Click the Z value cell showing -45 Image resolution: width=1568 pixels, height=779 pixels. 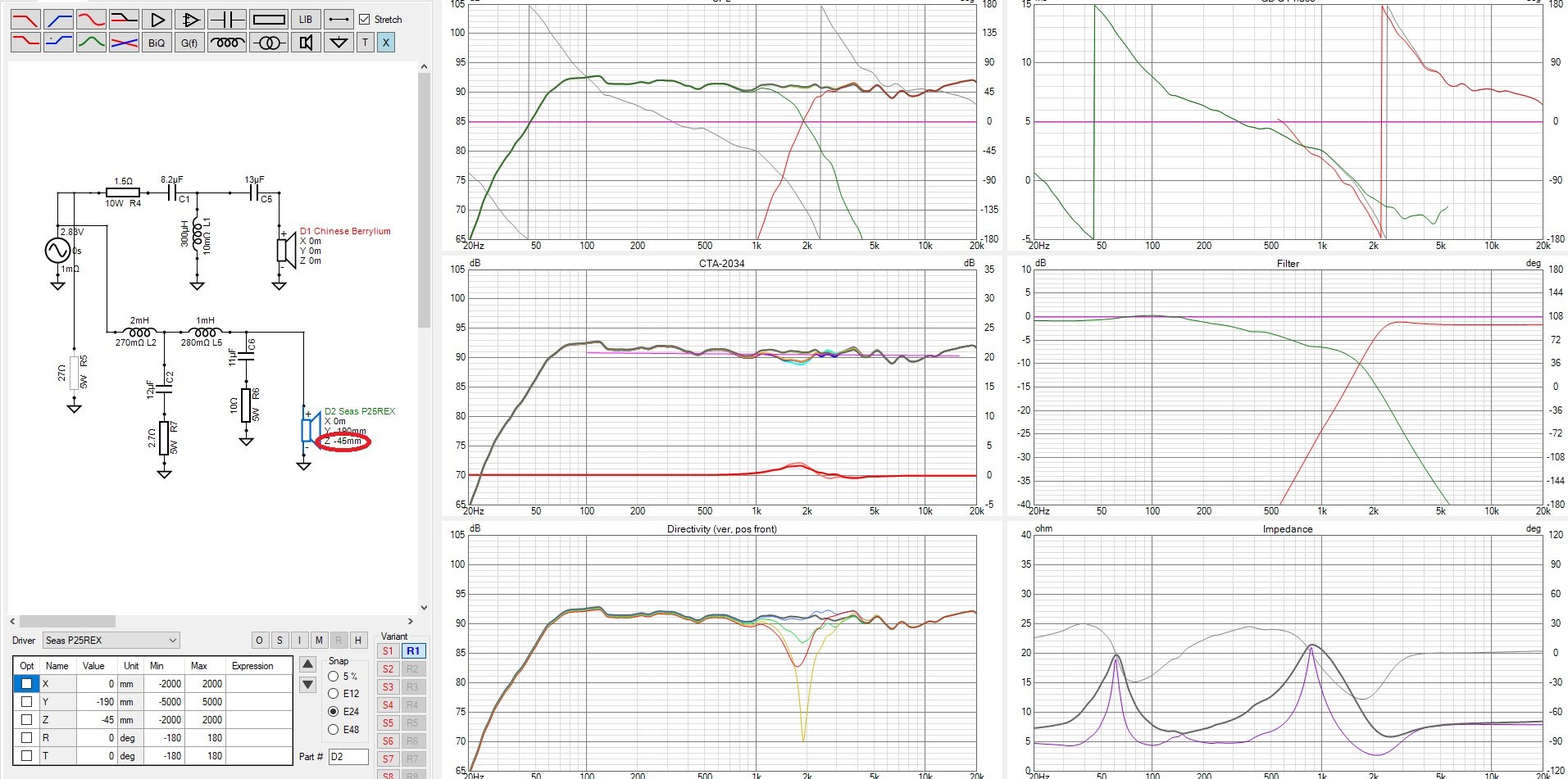[97, 720]
